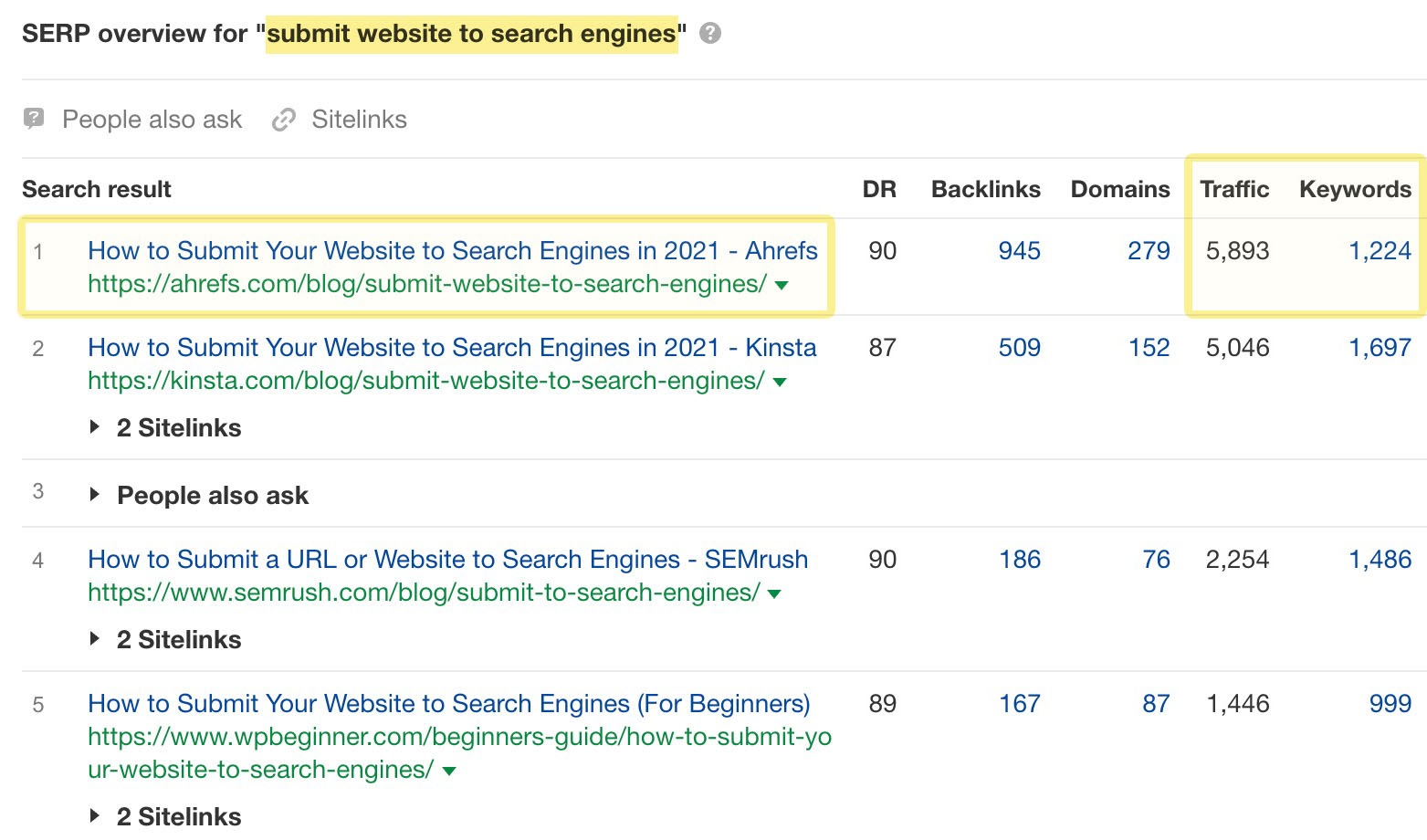Click the Sitelinks filter icon

coord(284,119)
